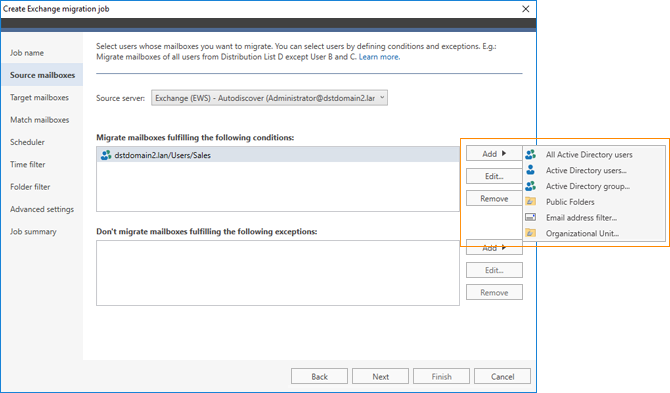The image size is (670, 393).
Task: Click the Organizational Unit folder icon
Action: (530, 233)
